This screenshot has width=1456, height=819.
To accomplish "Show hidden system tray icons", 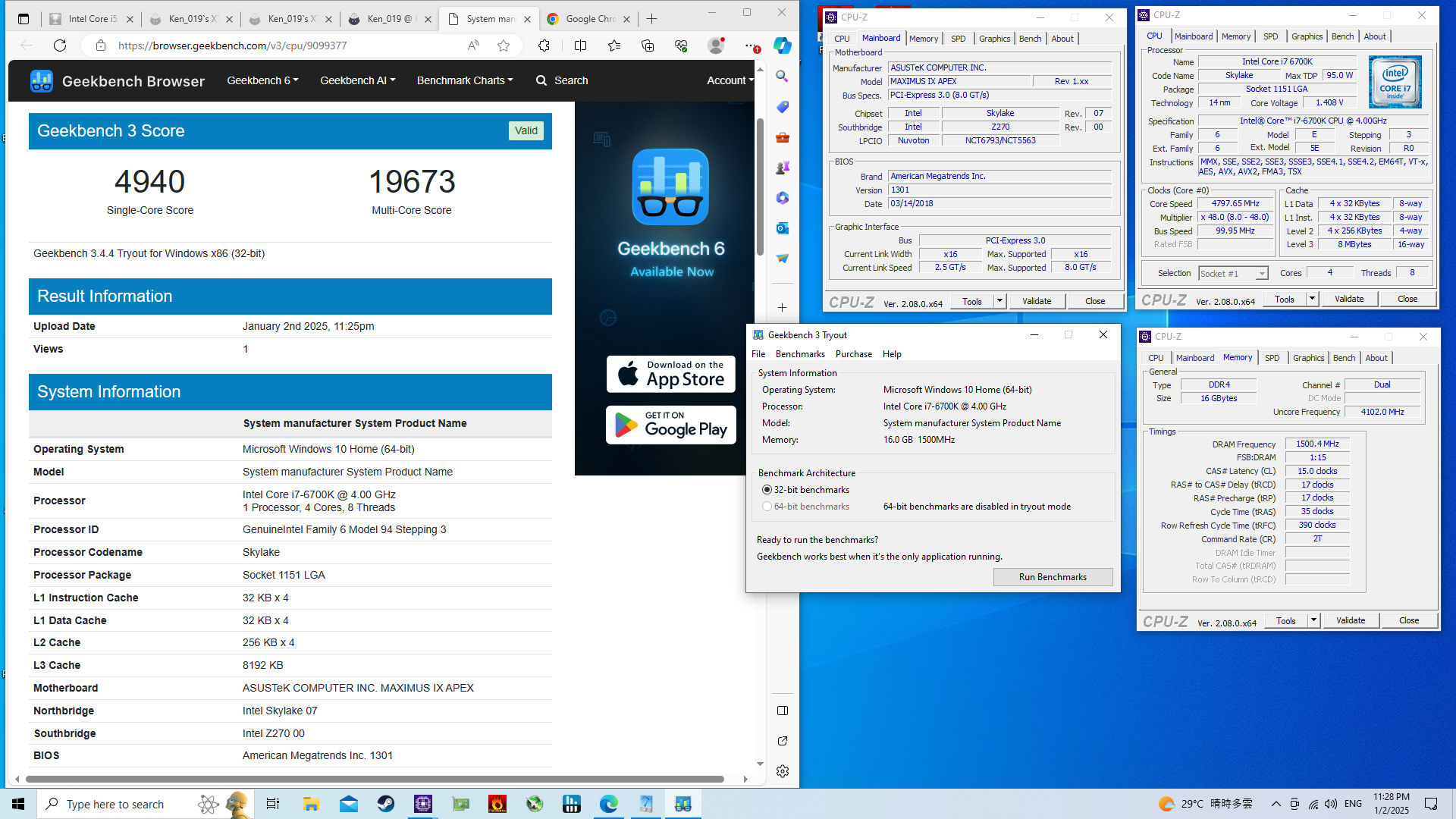I will (1276, 804).
